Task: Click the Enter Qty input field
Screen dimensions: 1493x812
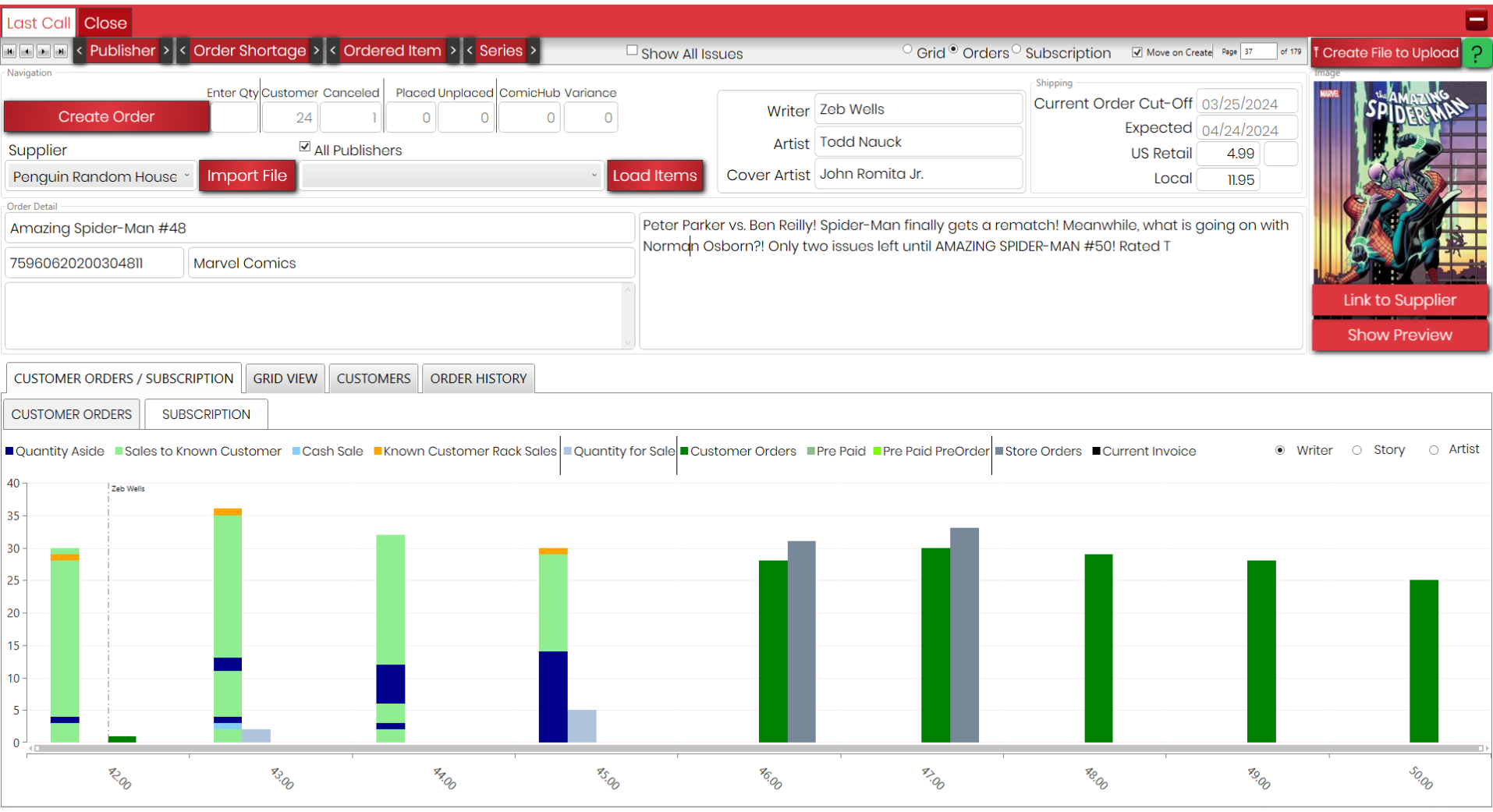Action: [x=234, y=118]
